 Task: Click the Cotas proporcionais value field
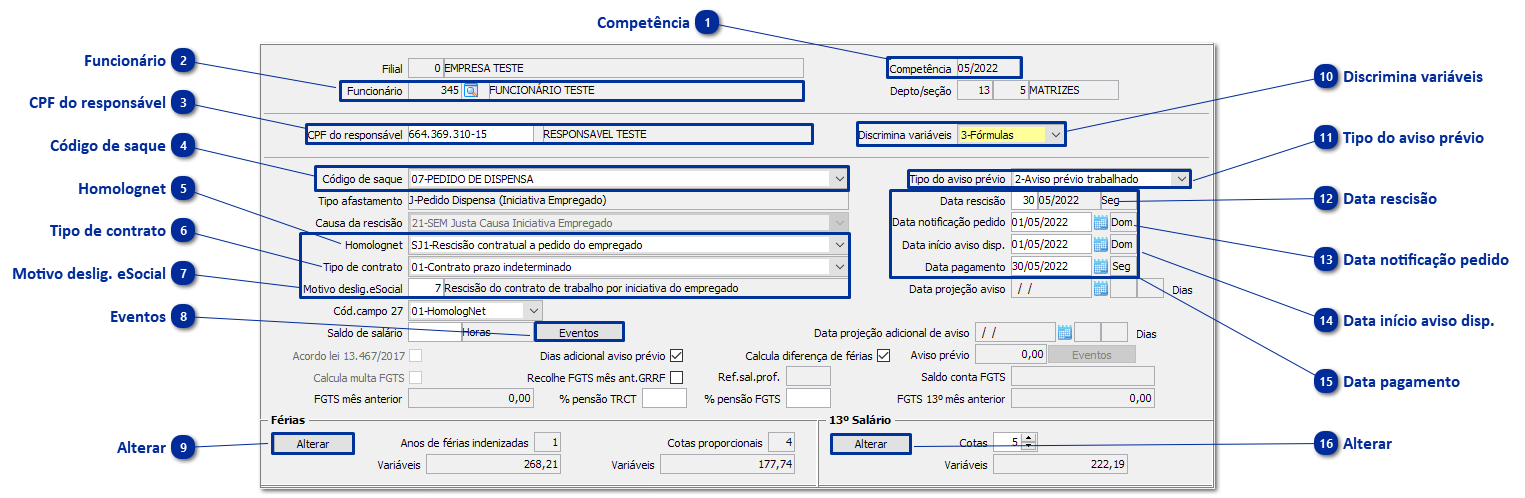[x=782, y=442]
